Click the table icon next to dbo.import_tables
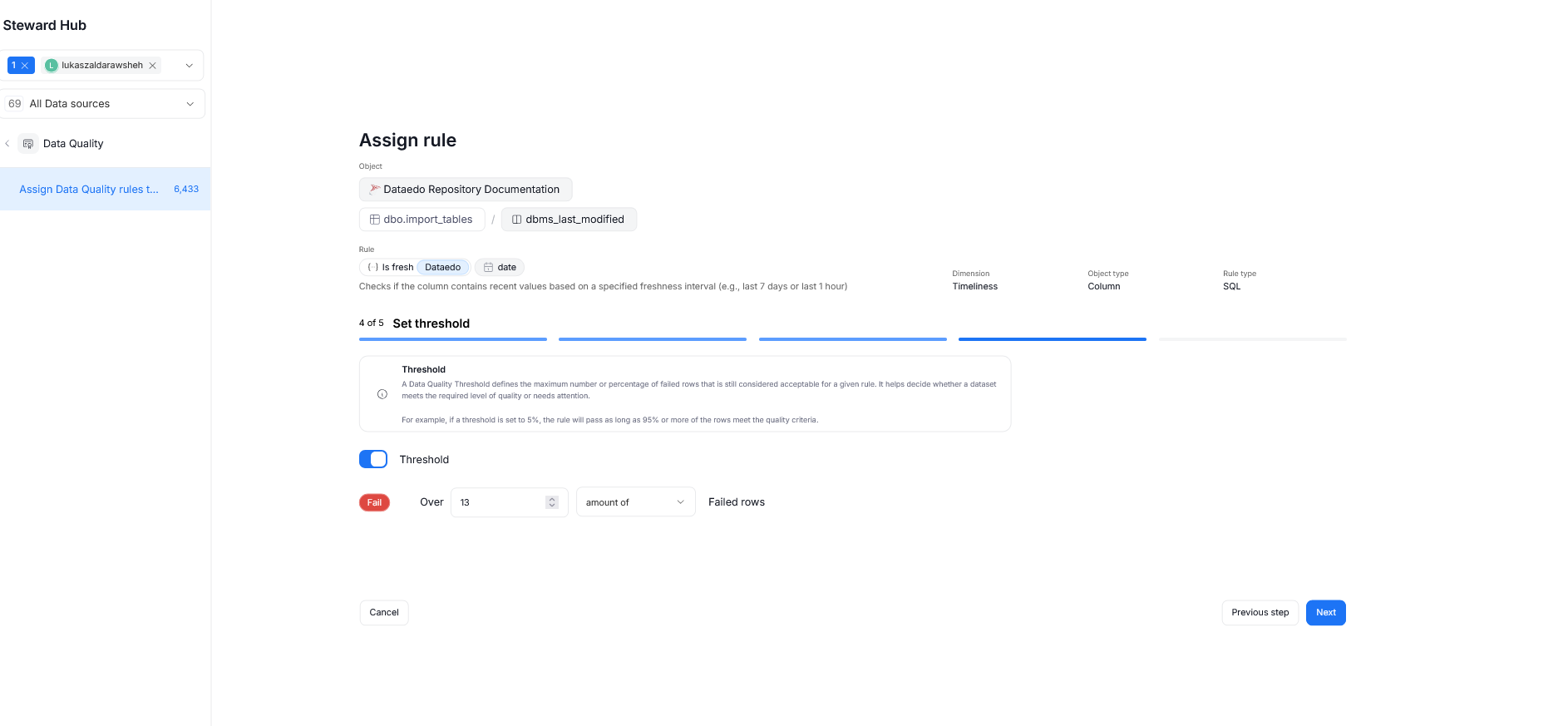Screen dimensions: 1568x726 coord(375,220)
